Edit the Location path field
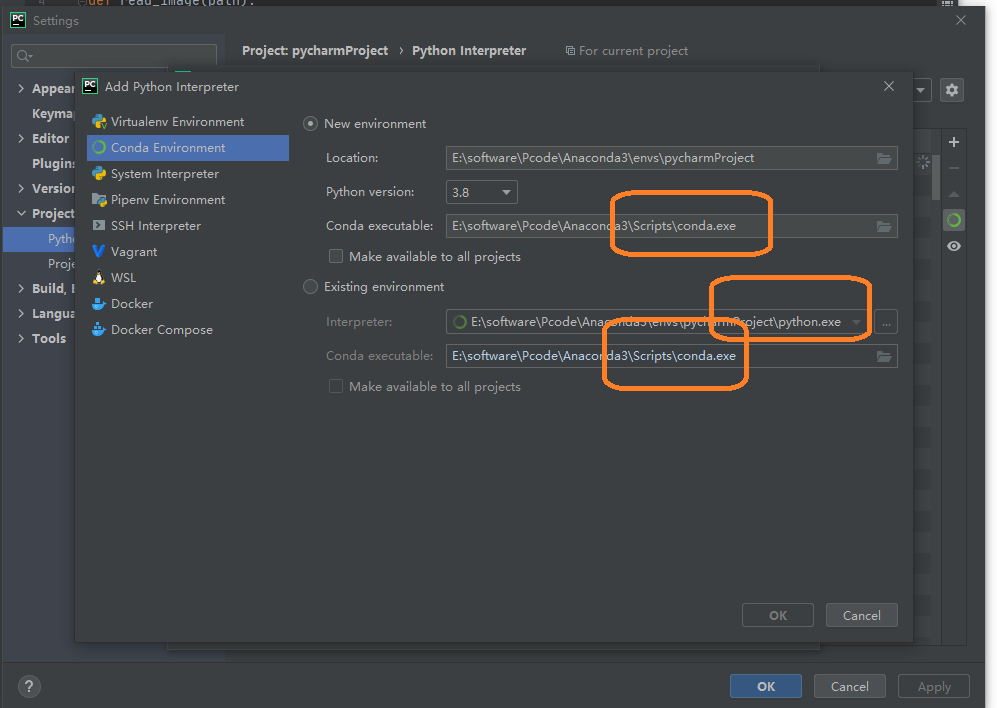The height and width of the screenshot is (708, 997). (x=671, y=158)
